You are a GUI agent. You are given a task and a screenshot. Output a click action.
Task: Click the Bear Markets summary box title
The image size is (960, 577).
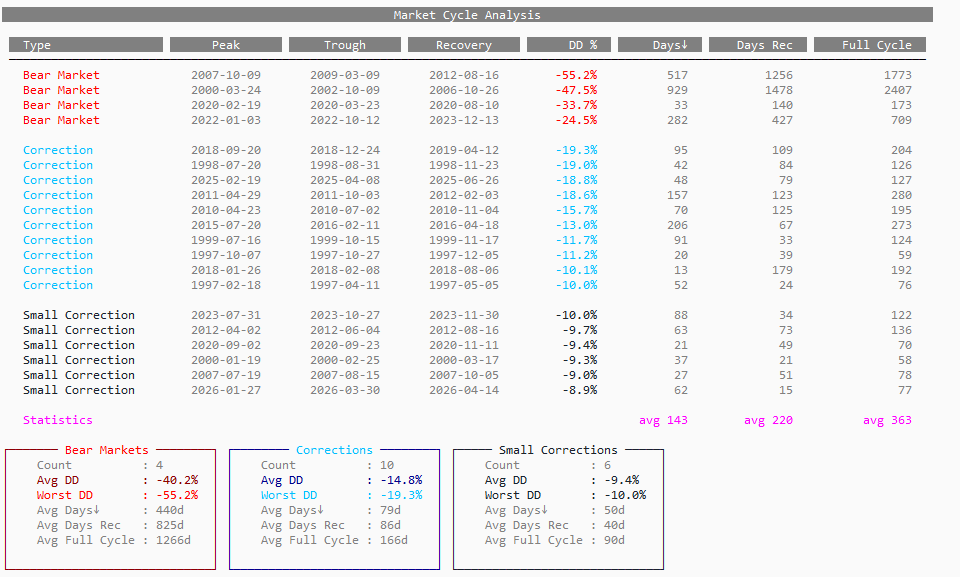[x=107, y=450]
